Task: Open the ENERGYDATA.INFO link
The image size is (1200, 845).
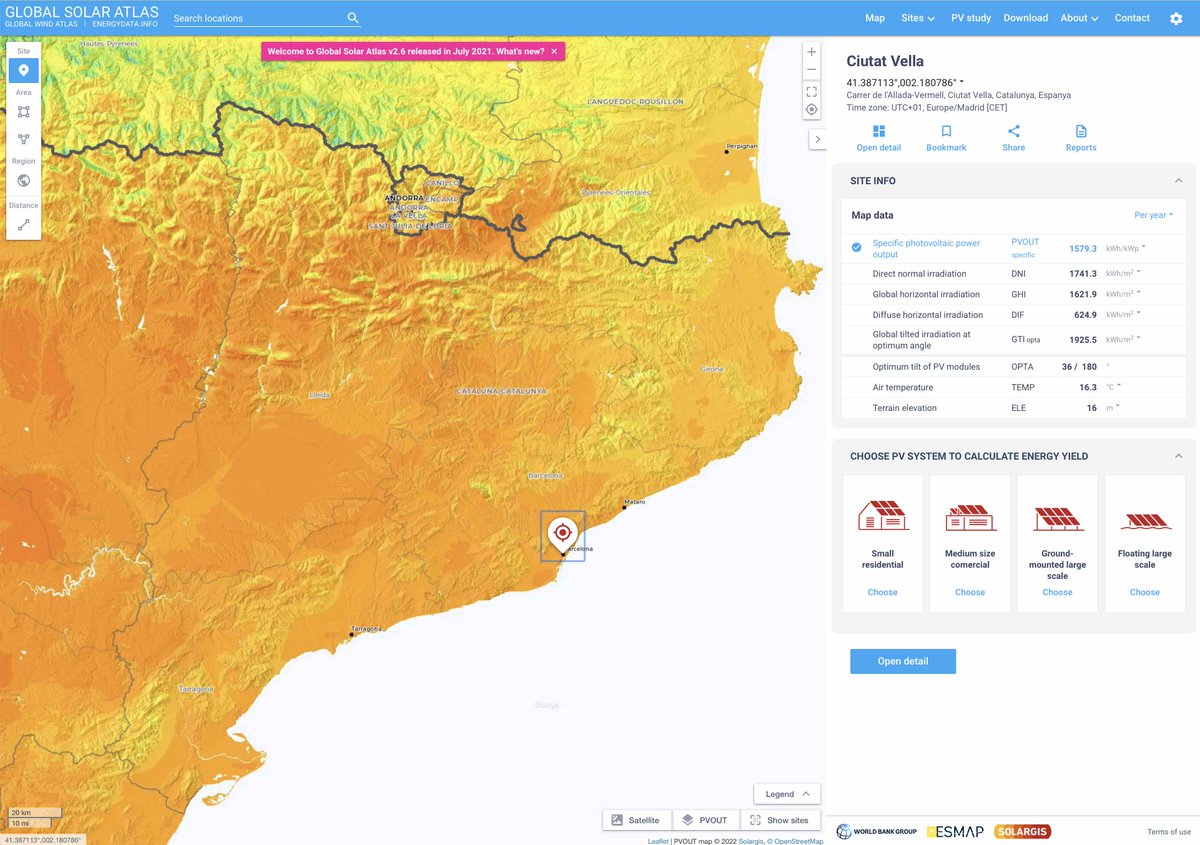Action: (x=124, y=24)
